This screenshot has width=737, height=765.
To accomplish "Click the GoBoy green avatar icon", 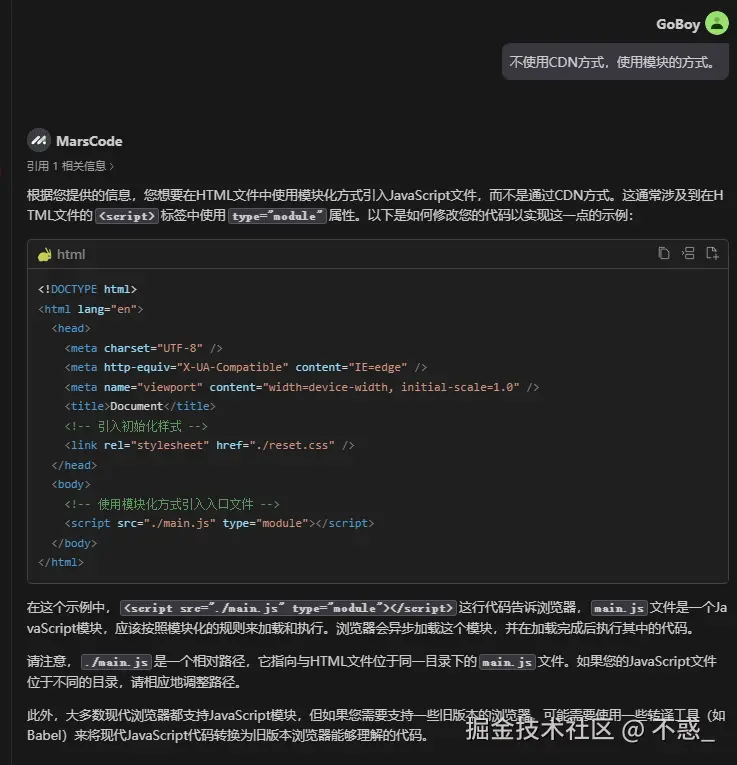I will click(717, 23).
